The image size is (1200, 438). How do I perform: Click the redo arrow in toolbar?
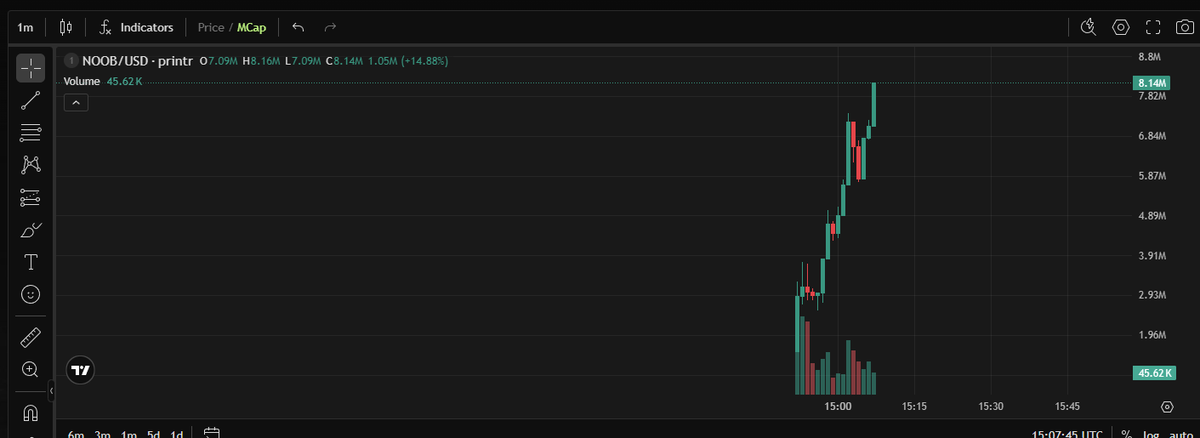331,27
